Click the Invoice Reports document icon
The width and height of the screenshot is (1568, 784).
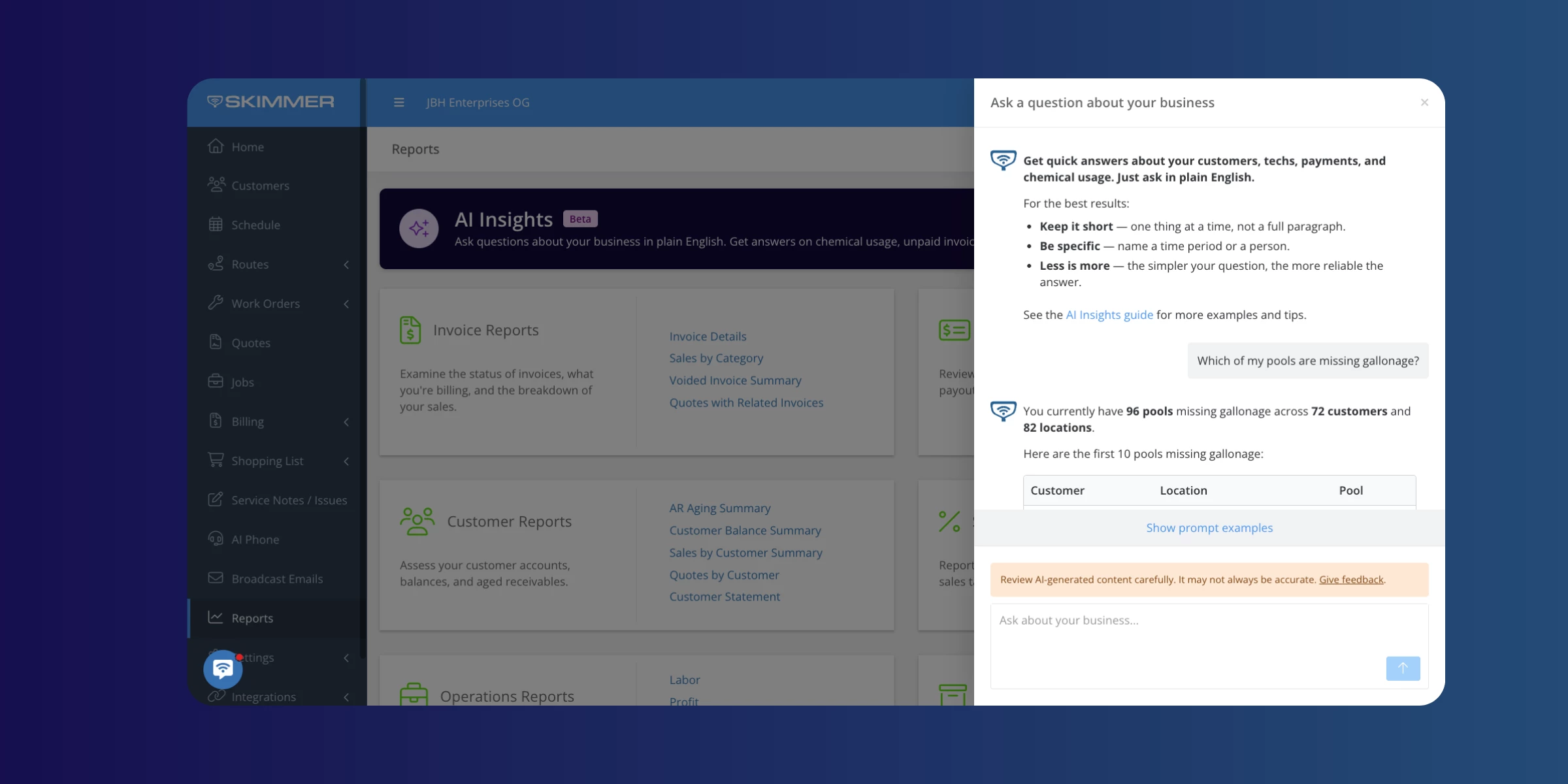coord(410,330)
